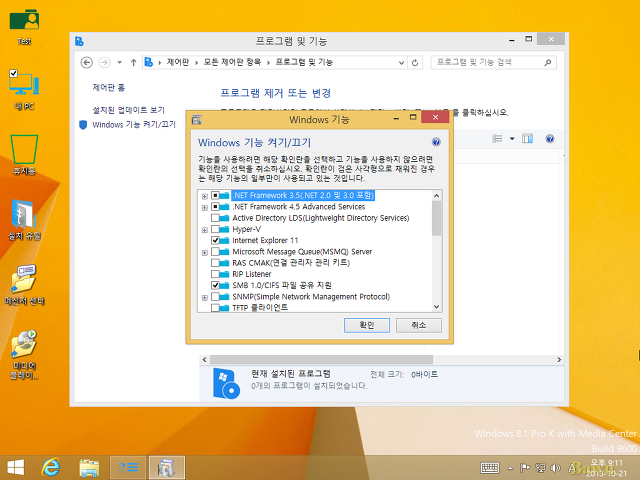Click the Back arrow in 프로그램 및 기능
This screenshot has height=480, width=640.
tap(87, 62)
